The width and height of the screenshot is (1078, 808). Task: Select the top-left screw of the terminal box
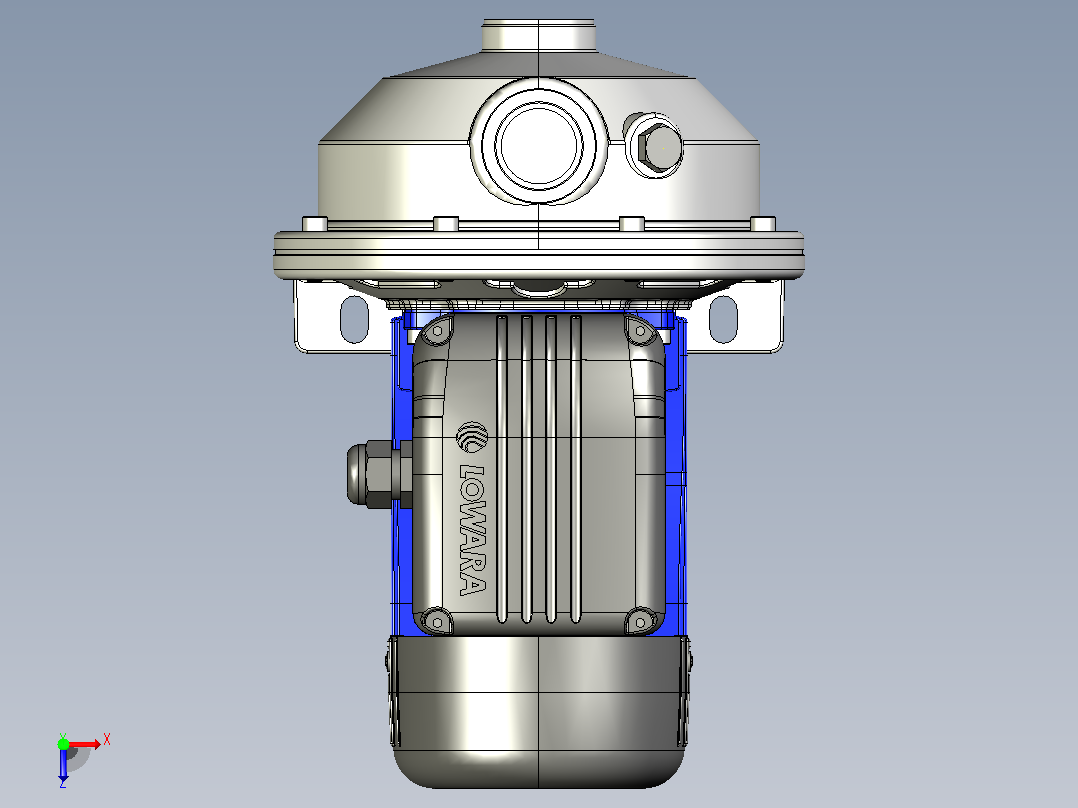[437, 331]
